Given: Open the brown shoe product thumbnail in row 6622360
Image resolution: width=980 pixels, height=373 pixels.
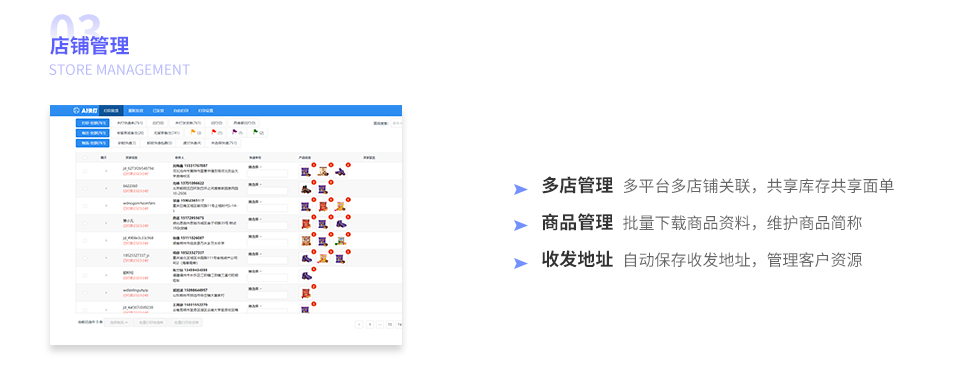Looking at the screenshot, I should coord(306,189).
